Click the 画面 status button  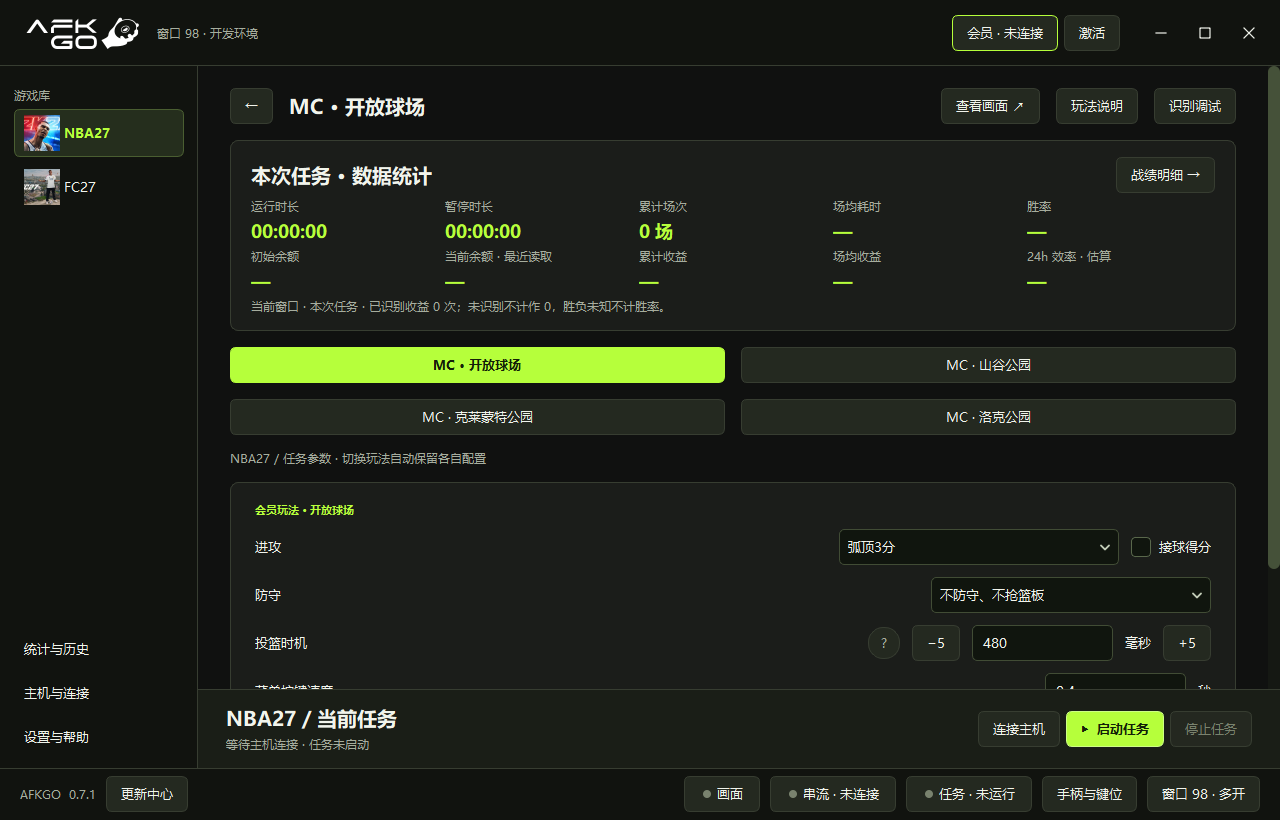tap(722, 794)
